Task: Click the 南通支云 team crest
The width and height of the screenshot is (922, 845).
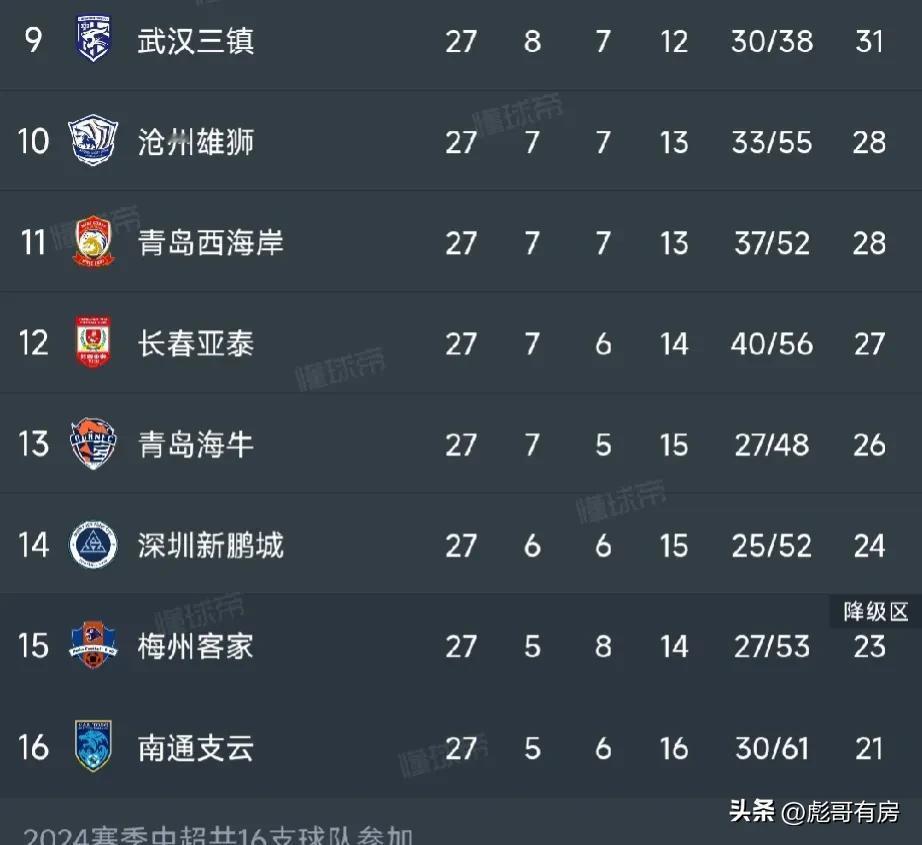Action: (93, 746)
